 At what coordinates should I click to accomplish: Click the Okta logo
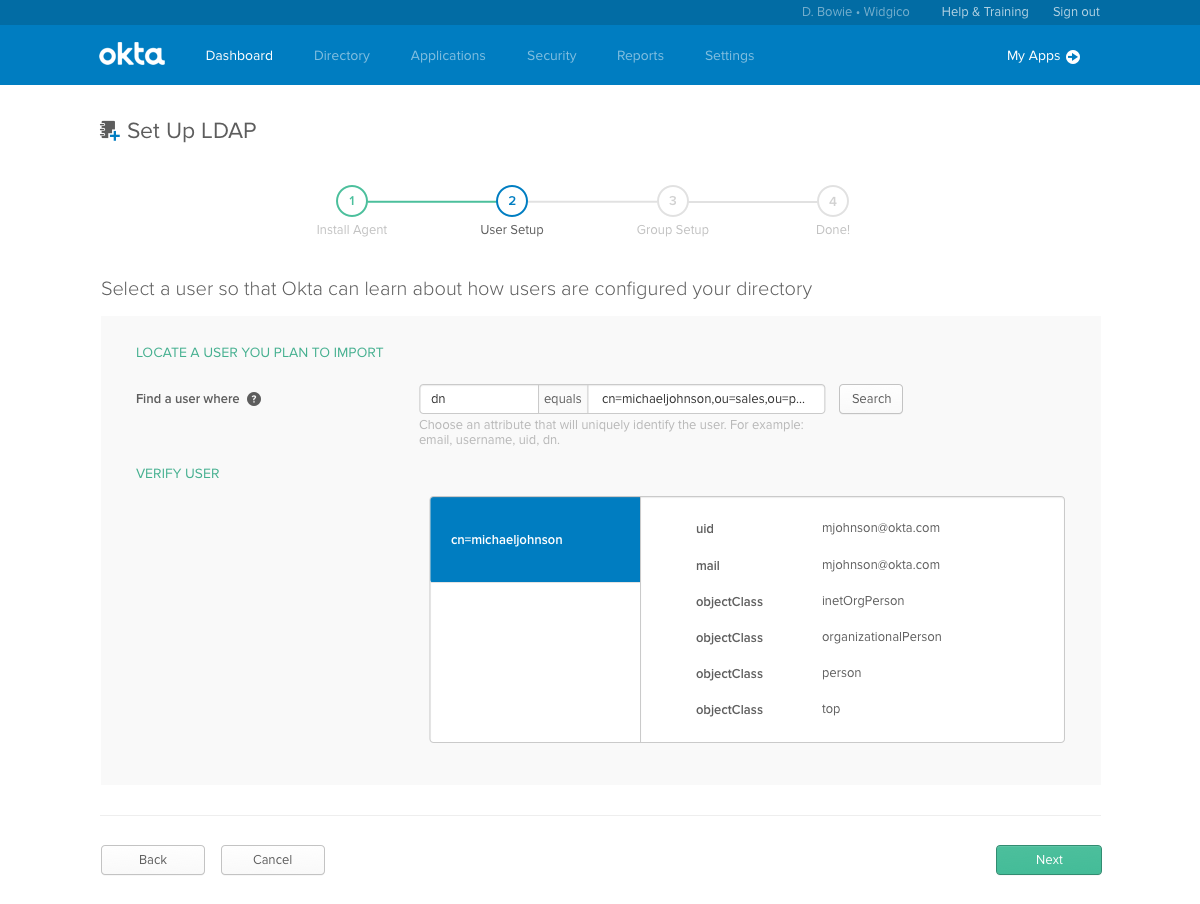[x=131, y=55]
